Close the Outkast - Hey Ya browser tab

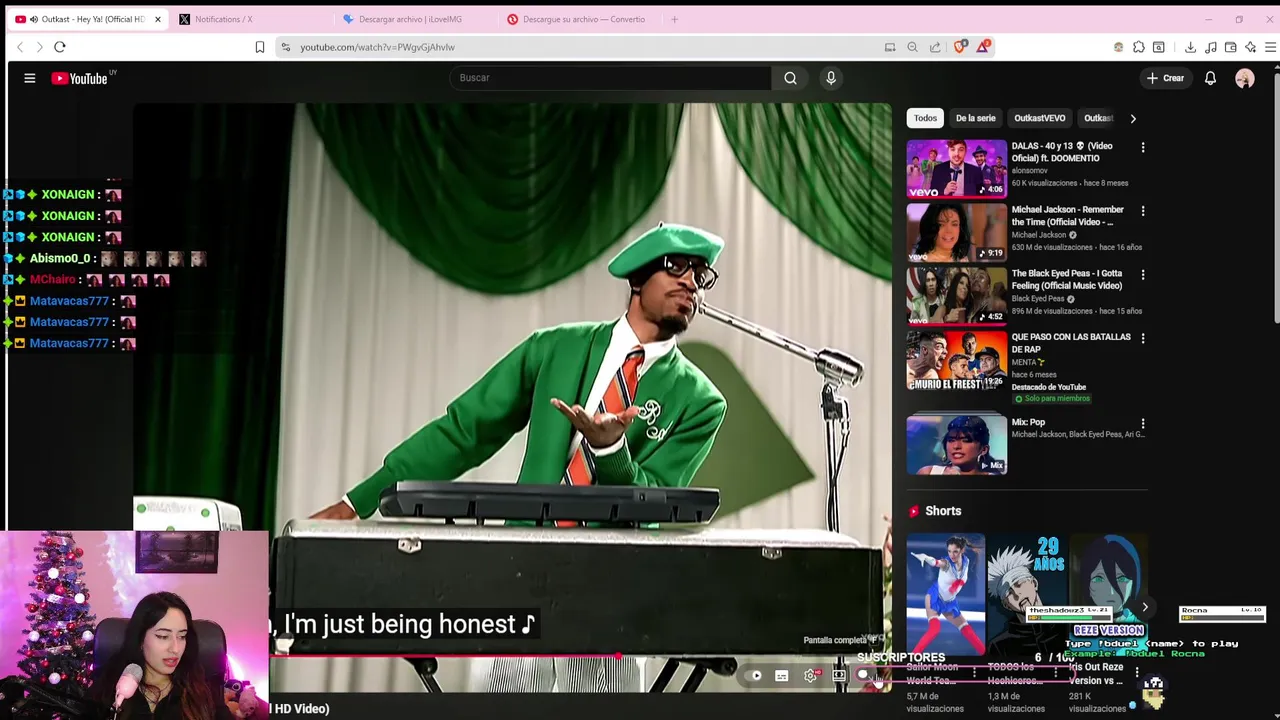pyautogui.click(x=157, y=19)
